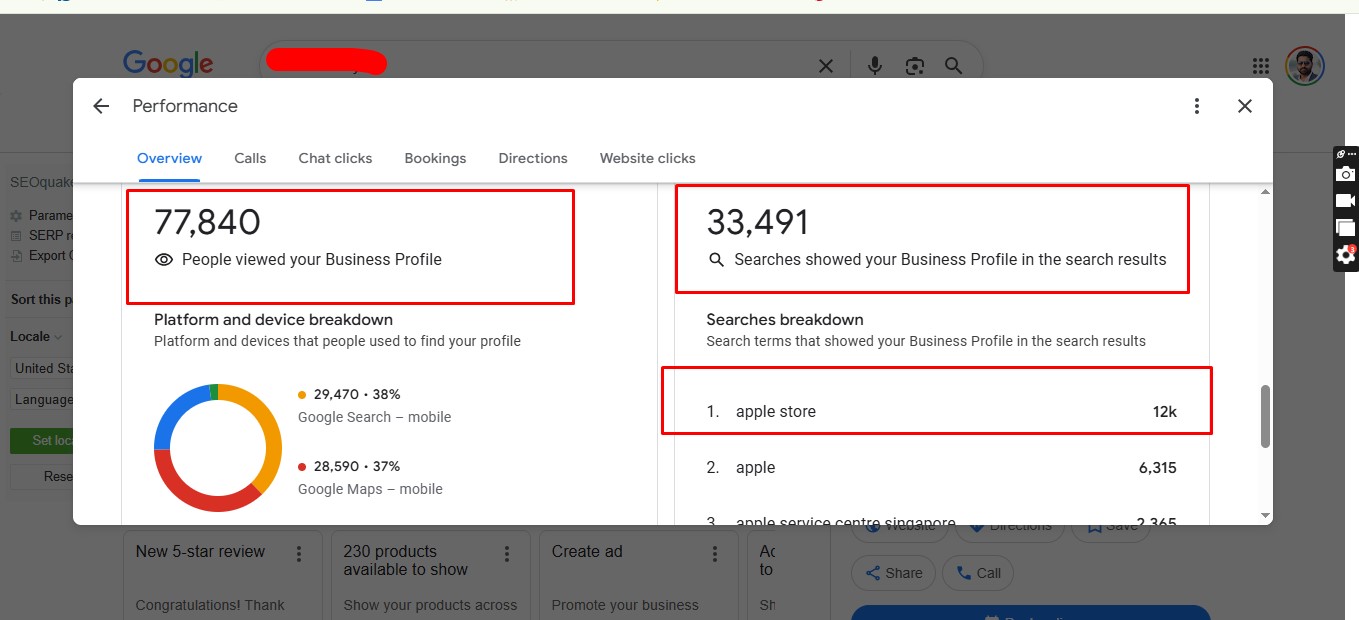Select the Directions tab

(533, 158)
